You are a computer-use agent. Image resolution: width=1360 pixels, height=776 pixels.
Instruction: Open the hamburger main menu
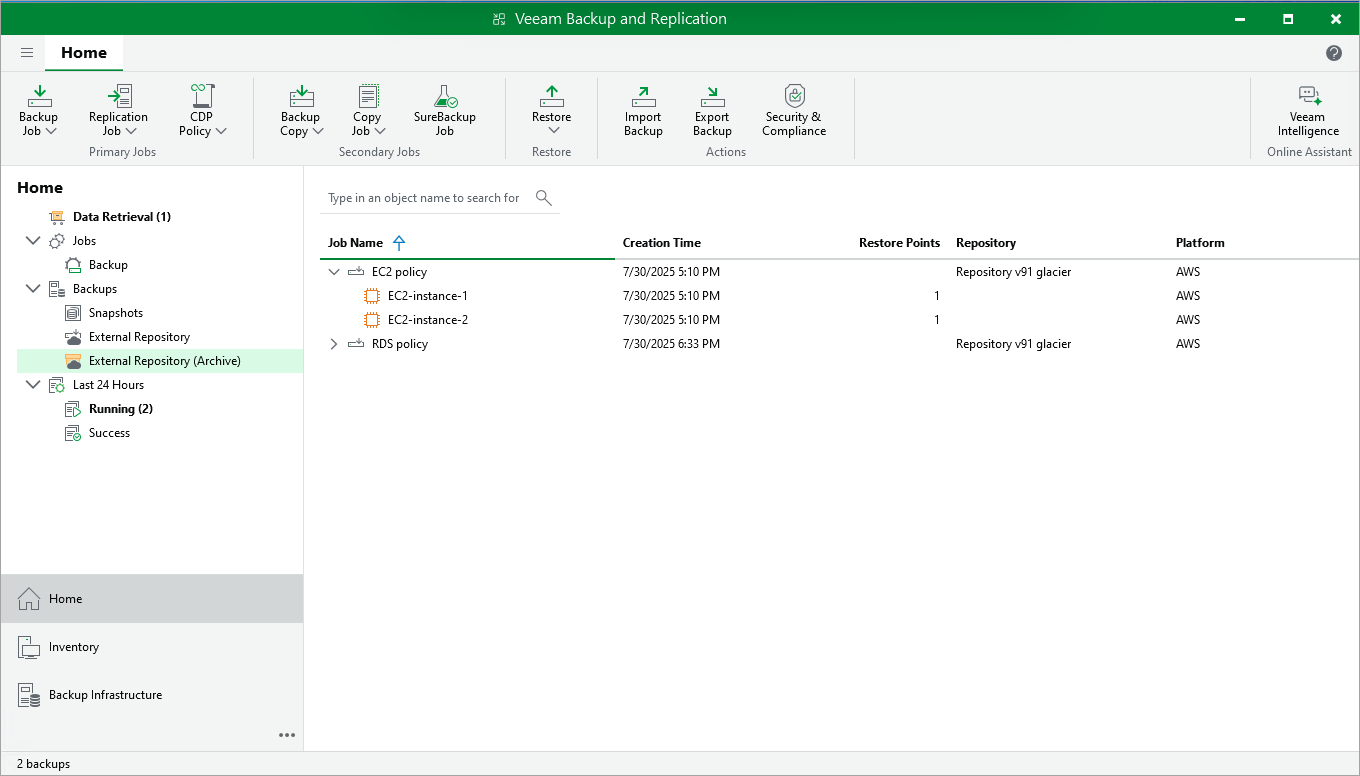[27, 53]
